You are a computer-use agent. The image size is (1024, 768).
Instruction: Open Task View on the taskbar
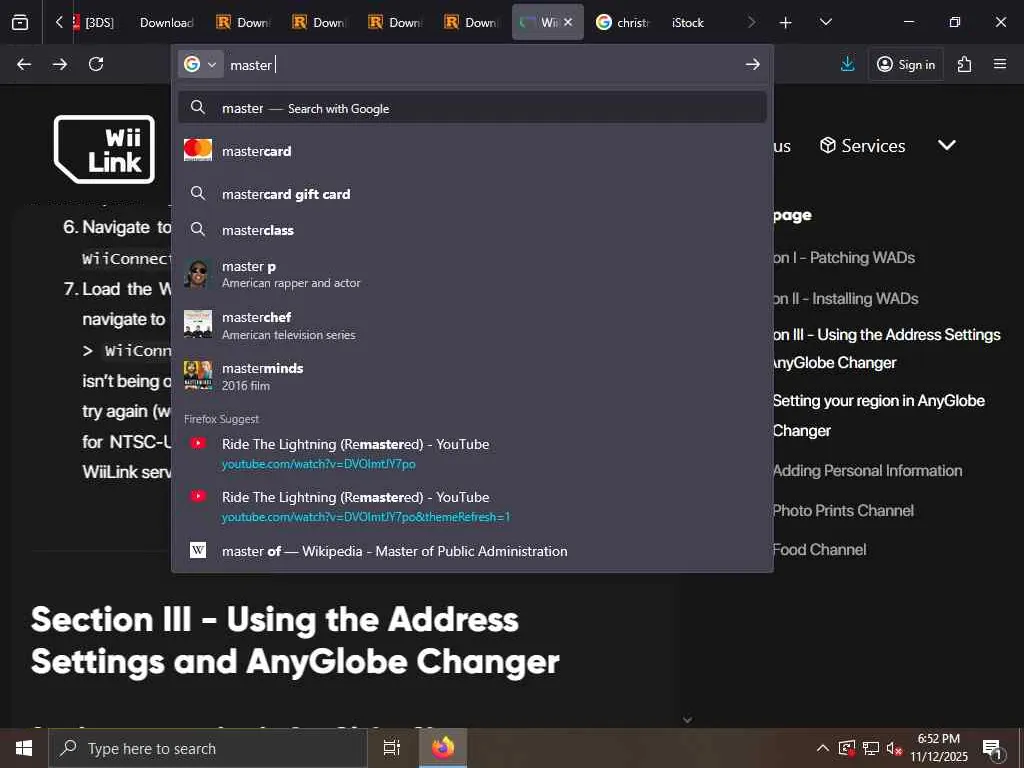pos(391,748)
